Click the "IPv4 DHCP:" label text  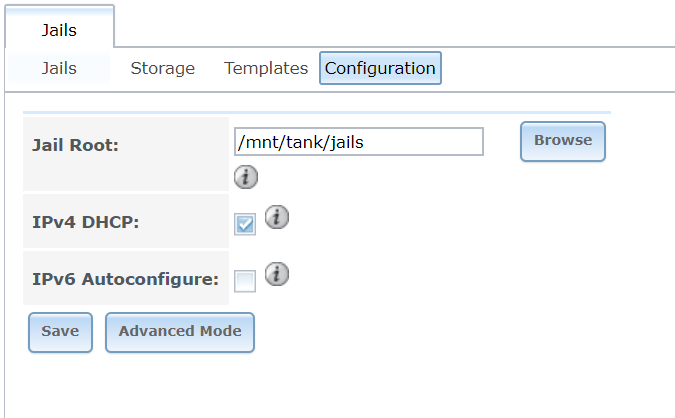(86, 222)
